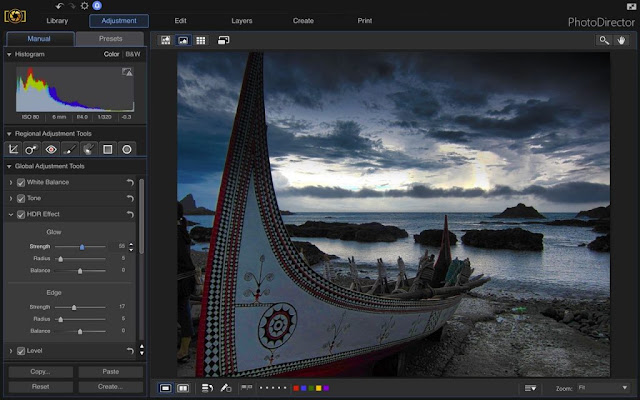This screenshot has width=640, height=400.
Task: Open the Zoom Fit dropdown
Action: [602, 388]
